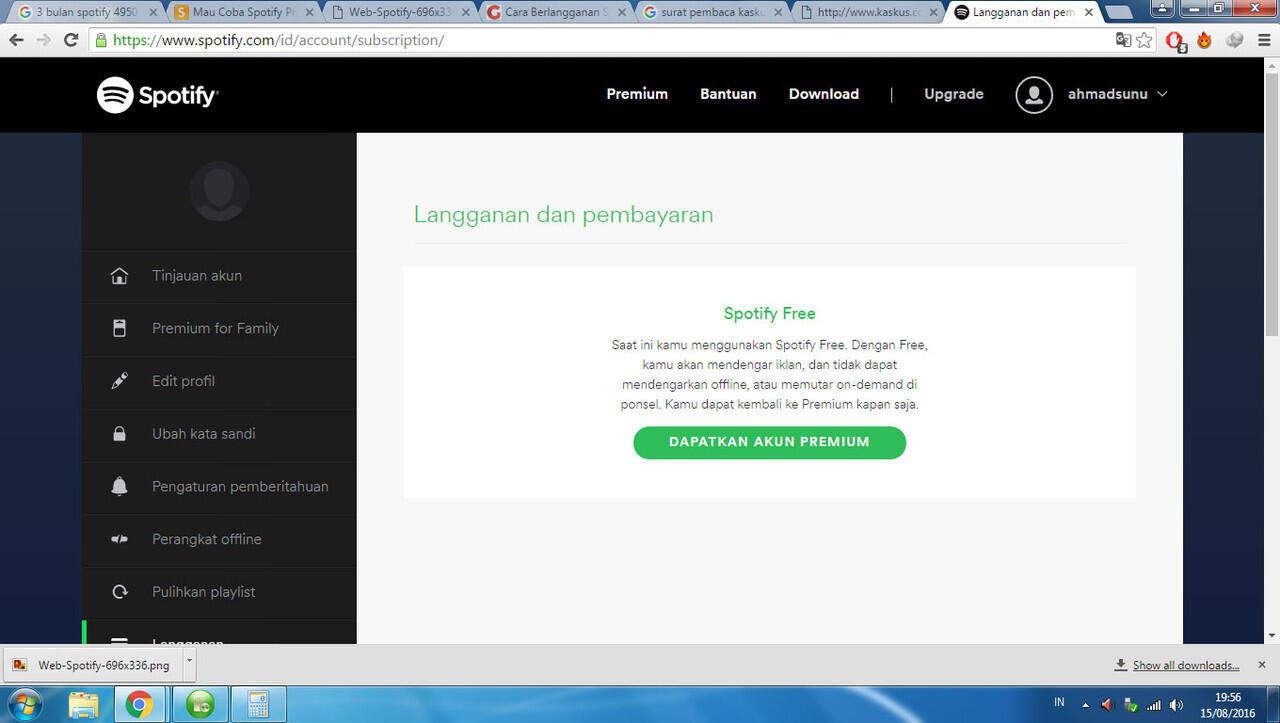Open the ahmadsunu profile avatar icon
Viewport: 1280px width, 723px height.
tap(1034, 94)
